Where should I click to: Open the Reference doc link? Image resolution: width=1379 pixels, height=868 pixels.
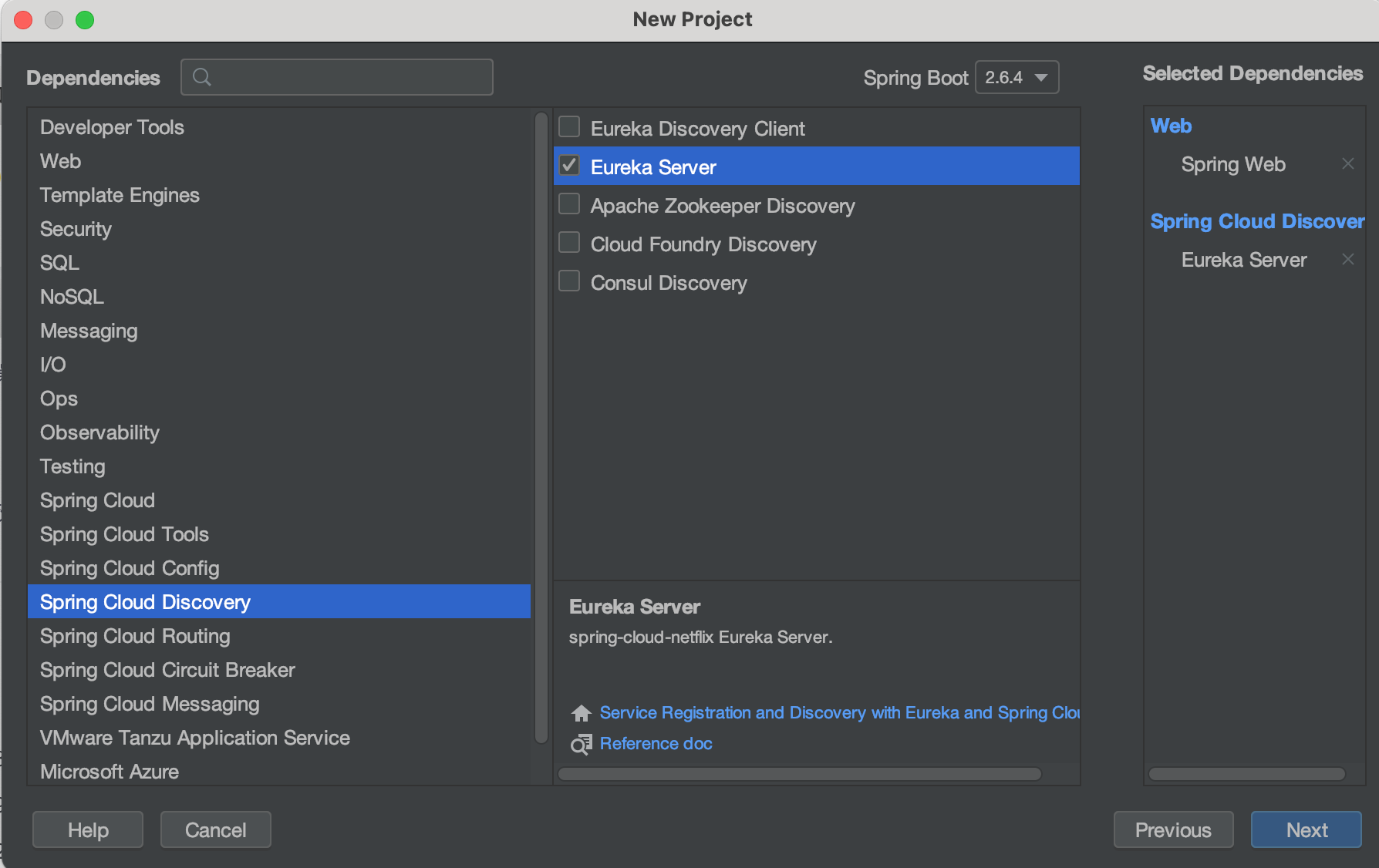point(656,744)
